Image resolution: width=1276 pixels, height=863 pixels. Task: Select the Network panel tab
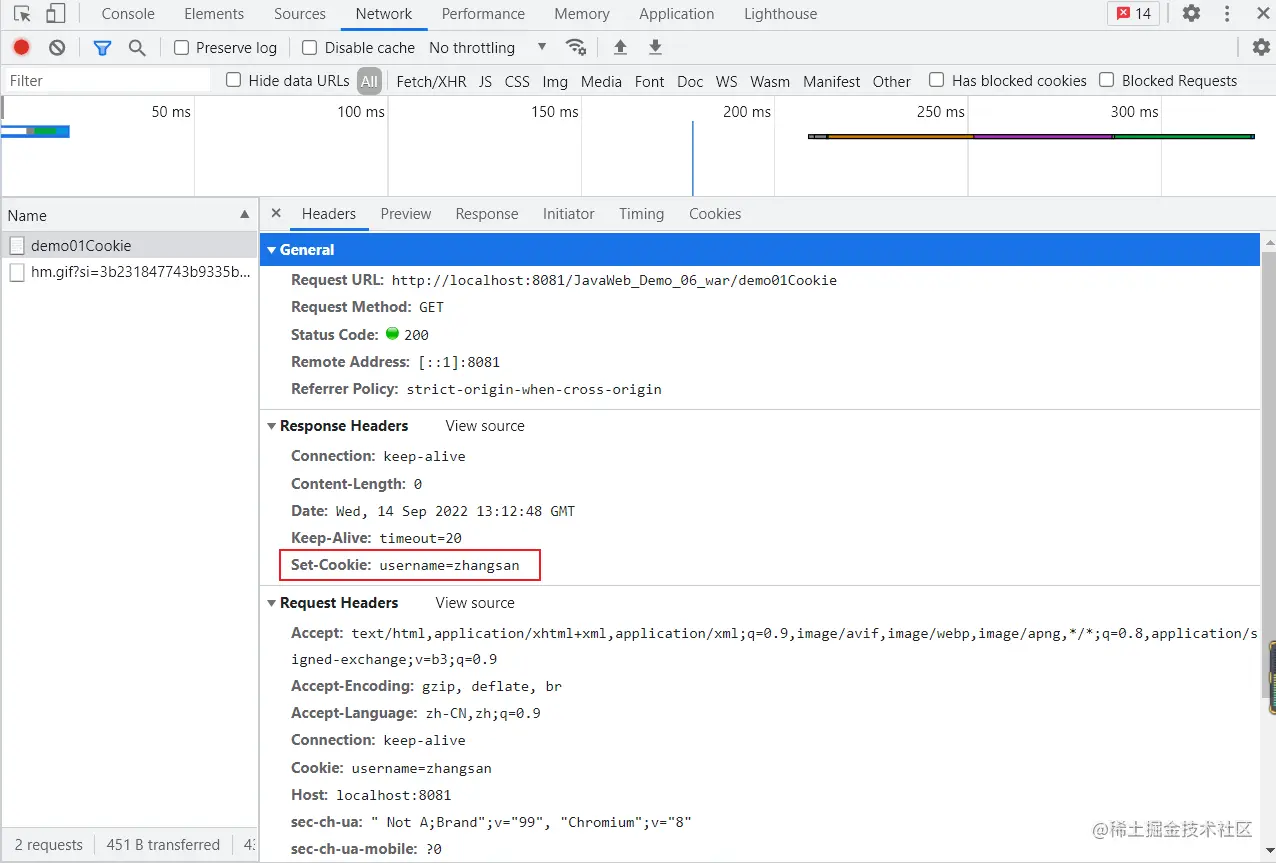[384, 14]
